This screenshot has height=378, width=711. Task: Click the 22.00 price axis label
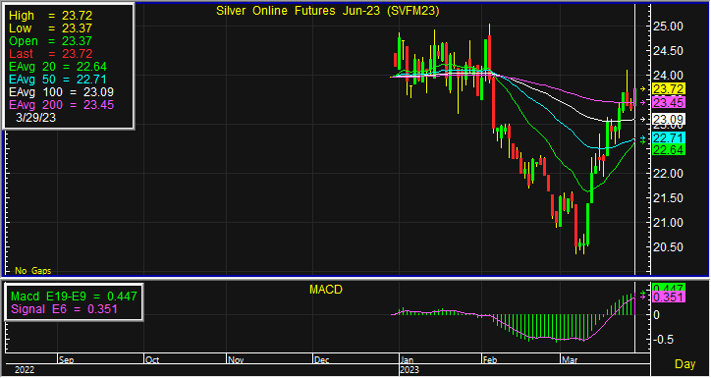[x=667, y=174]
